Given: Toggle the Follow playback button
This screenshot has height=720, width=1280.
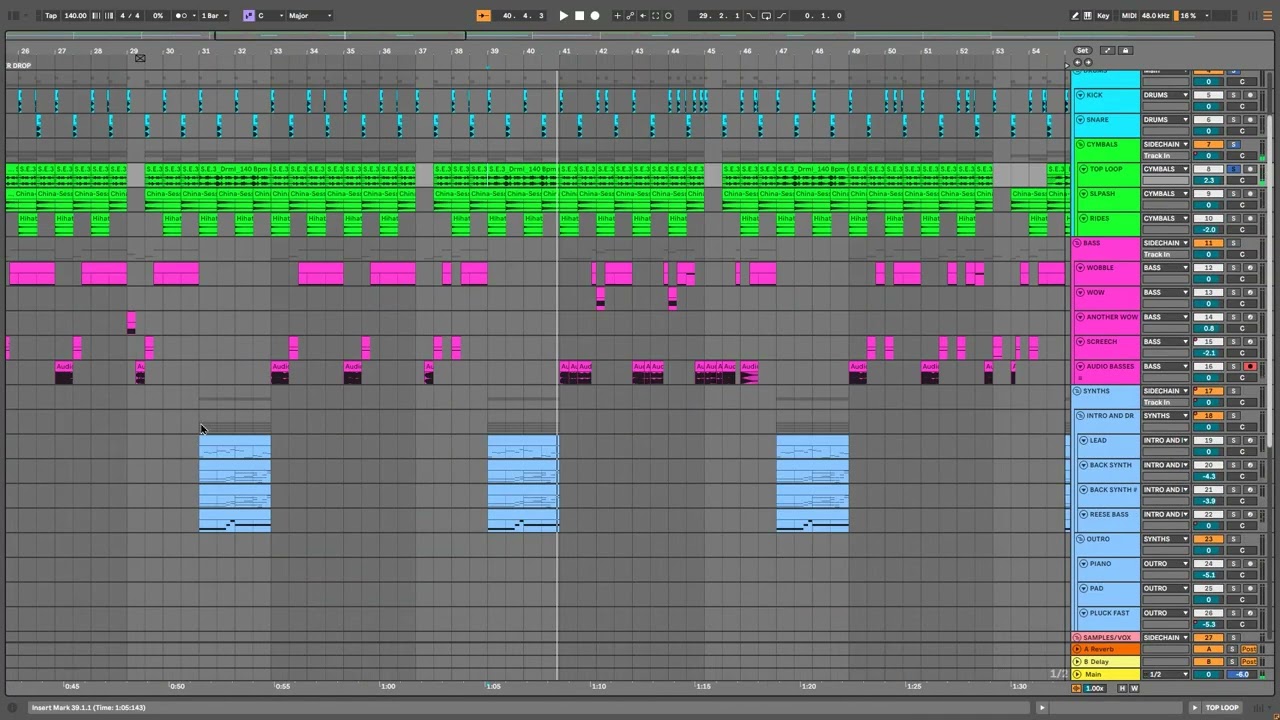Looking at the screenshot, I should 483,15.
